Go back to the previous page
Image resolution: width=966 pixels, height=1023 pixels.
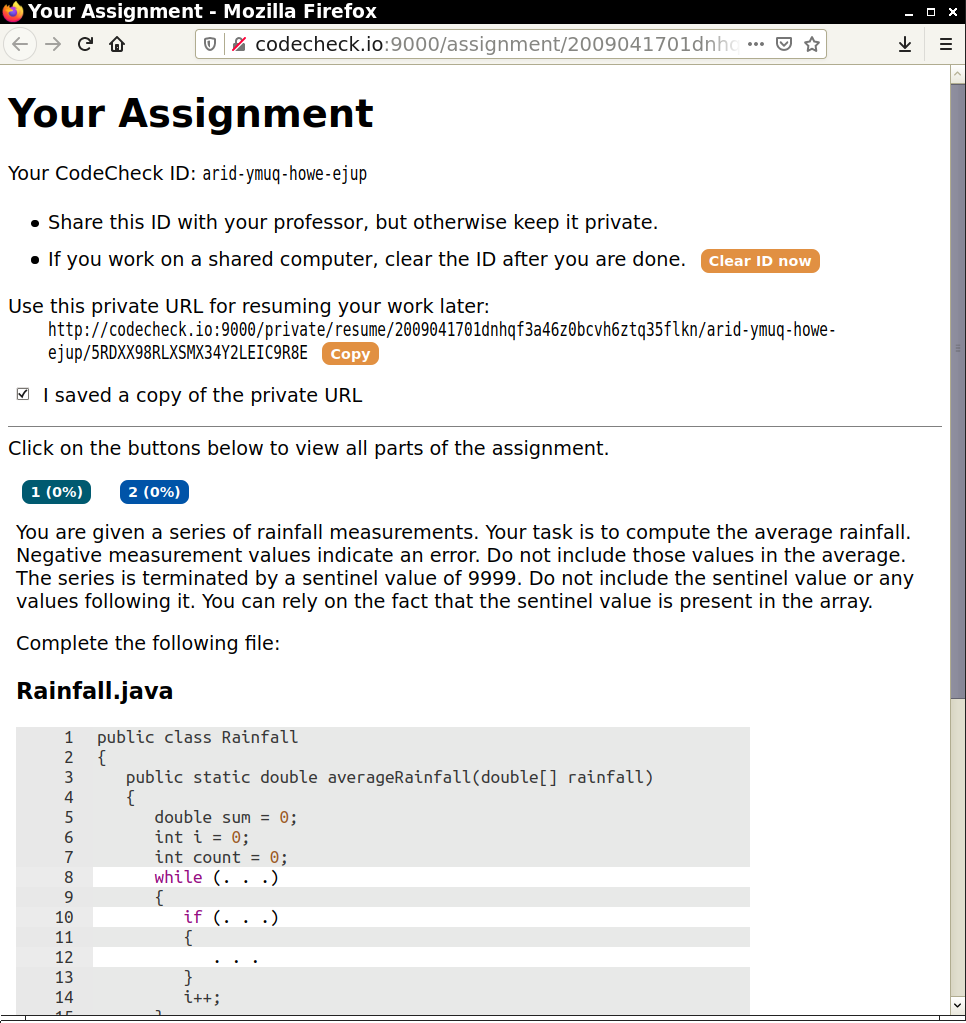pyautogui.click(x=21, y=44)
